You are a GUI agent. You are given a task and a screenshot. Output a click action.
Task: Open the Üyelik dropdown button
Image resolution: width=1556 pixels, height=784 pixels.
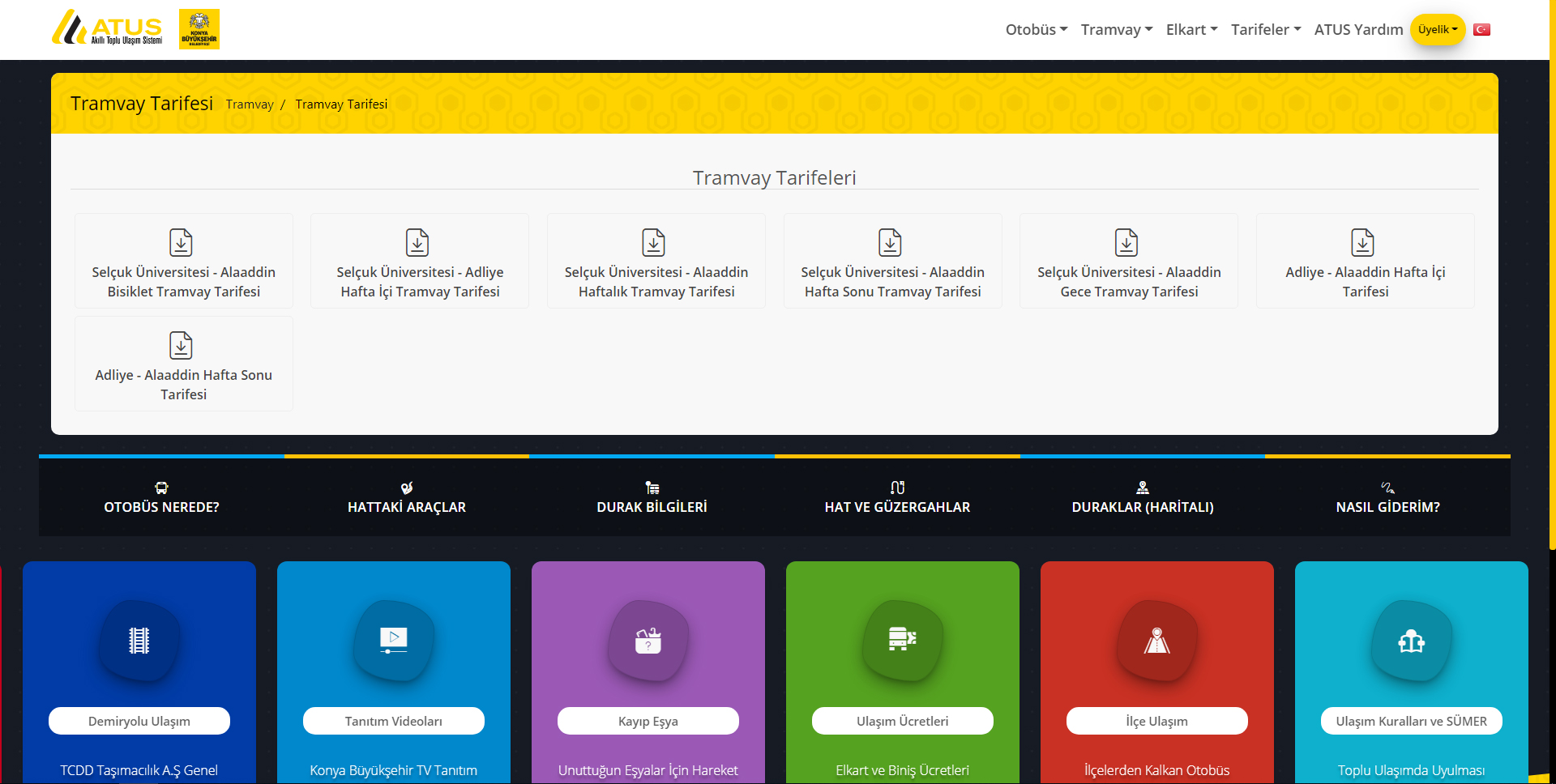[x=1438, y=30]
